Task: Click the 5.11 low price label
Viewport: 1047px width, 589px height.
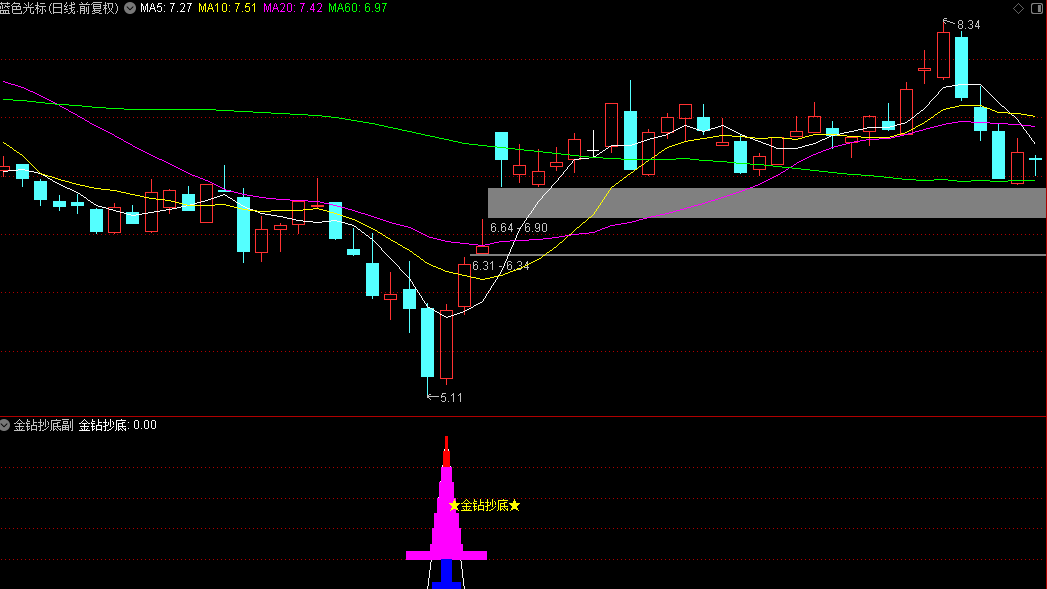Action: pos(451,398)
